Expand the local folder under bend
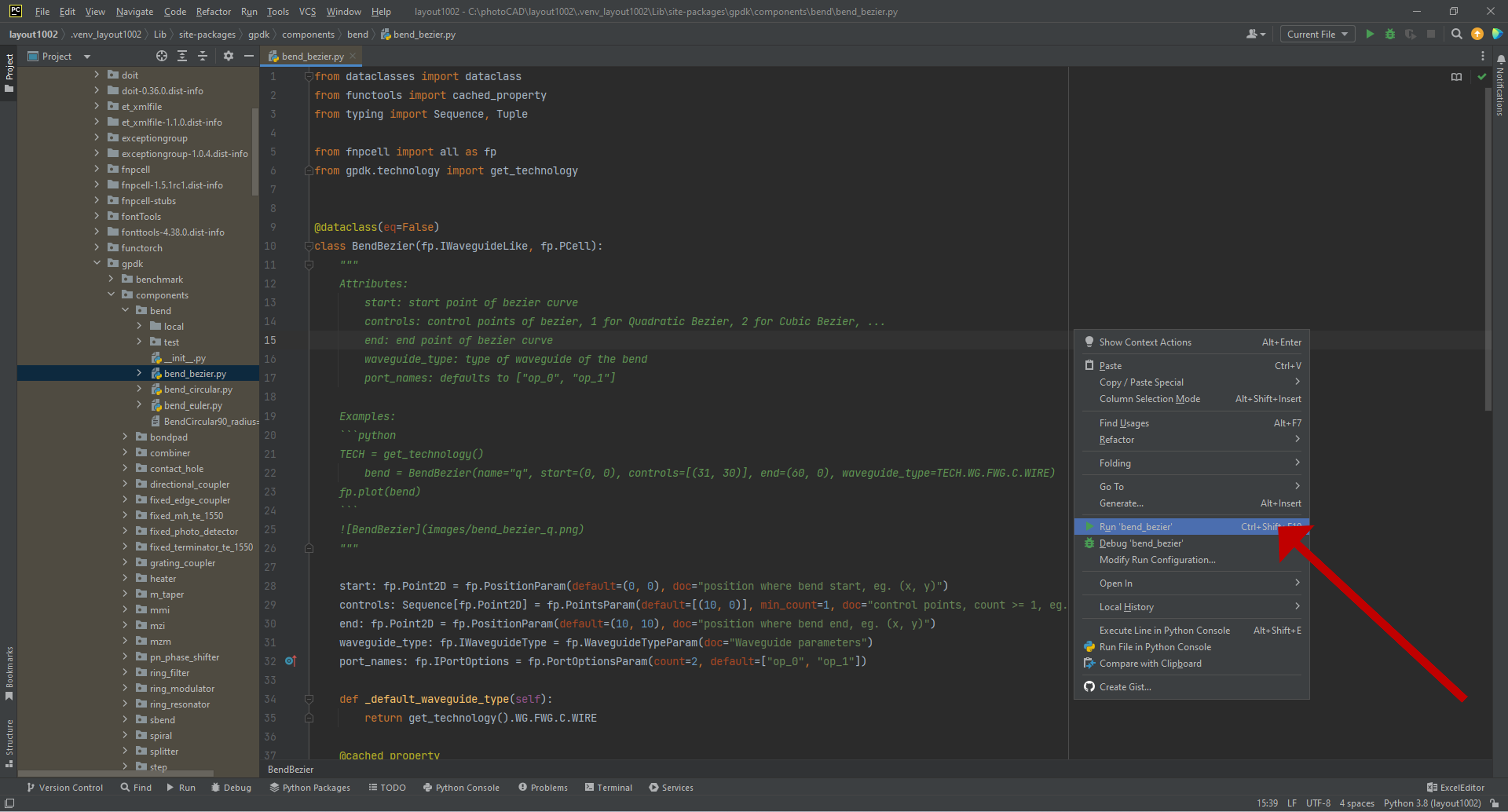The width and height of the screenshot is (1508, 812). (139, 326)
